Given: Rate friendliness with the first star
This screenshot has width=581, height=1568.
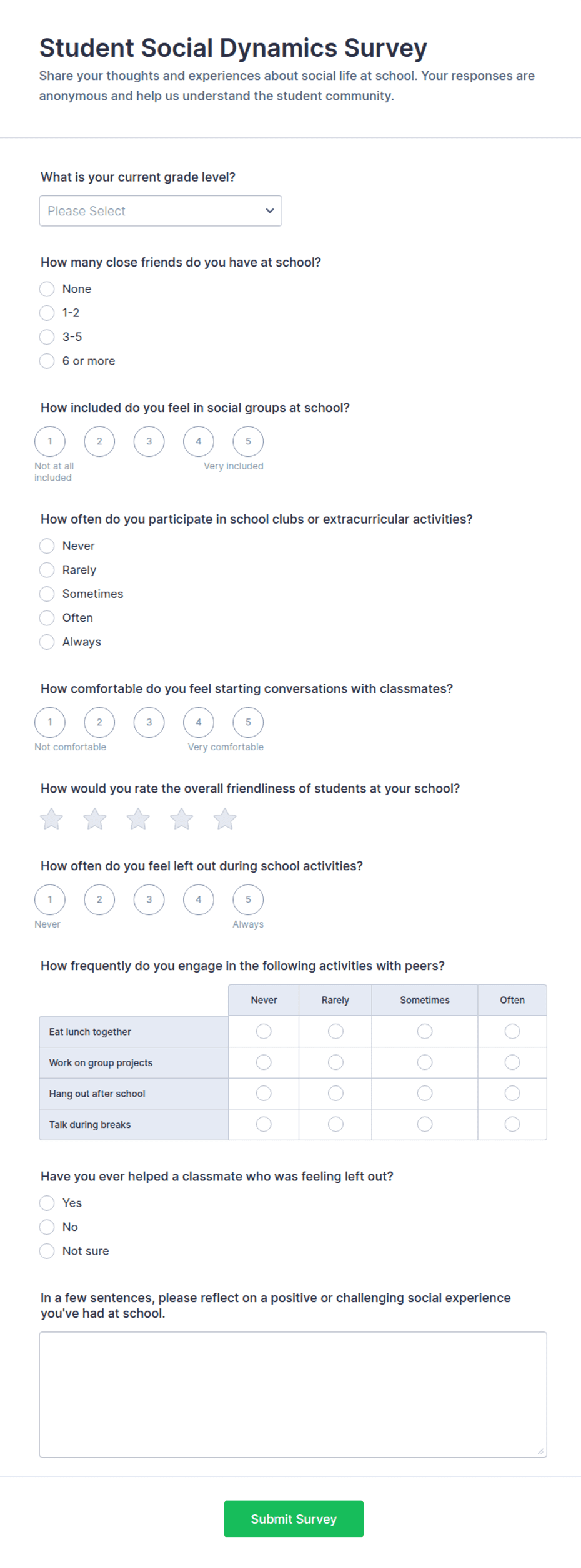Looking at the screenshot, I should [51, 819].
